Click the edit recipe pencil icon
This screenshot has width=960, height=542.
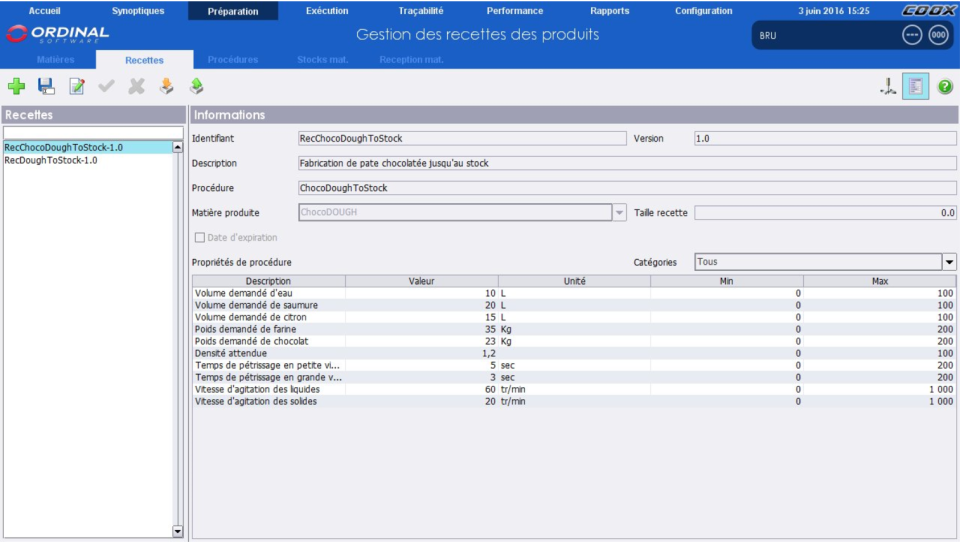77,87
